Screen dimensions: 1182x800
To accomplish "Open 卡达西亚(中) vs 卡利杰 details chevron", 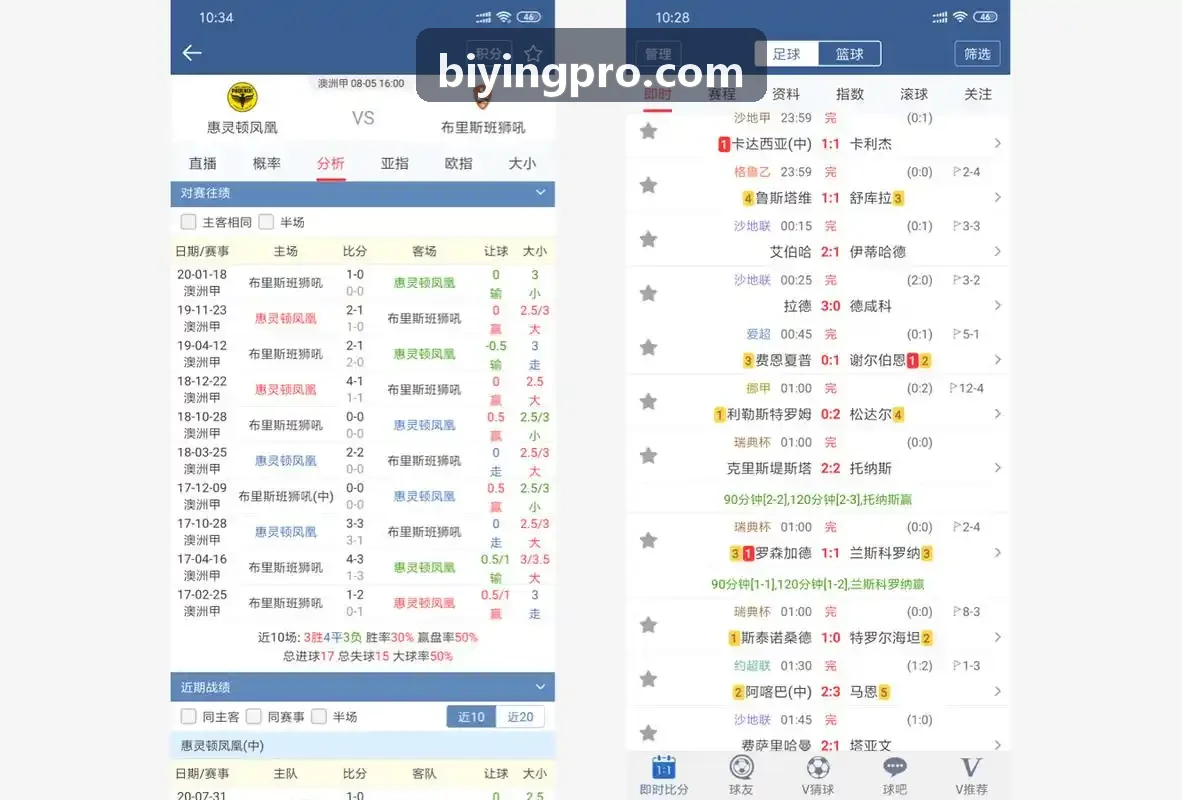I will coord(997,143).
